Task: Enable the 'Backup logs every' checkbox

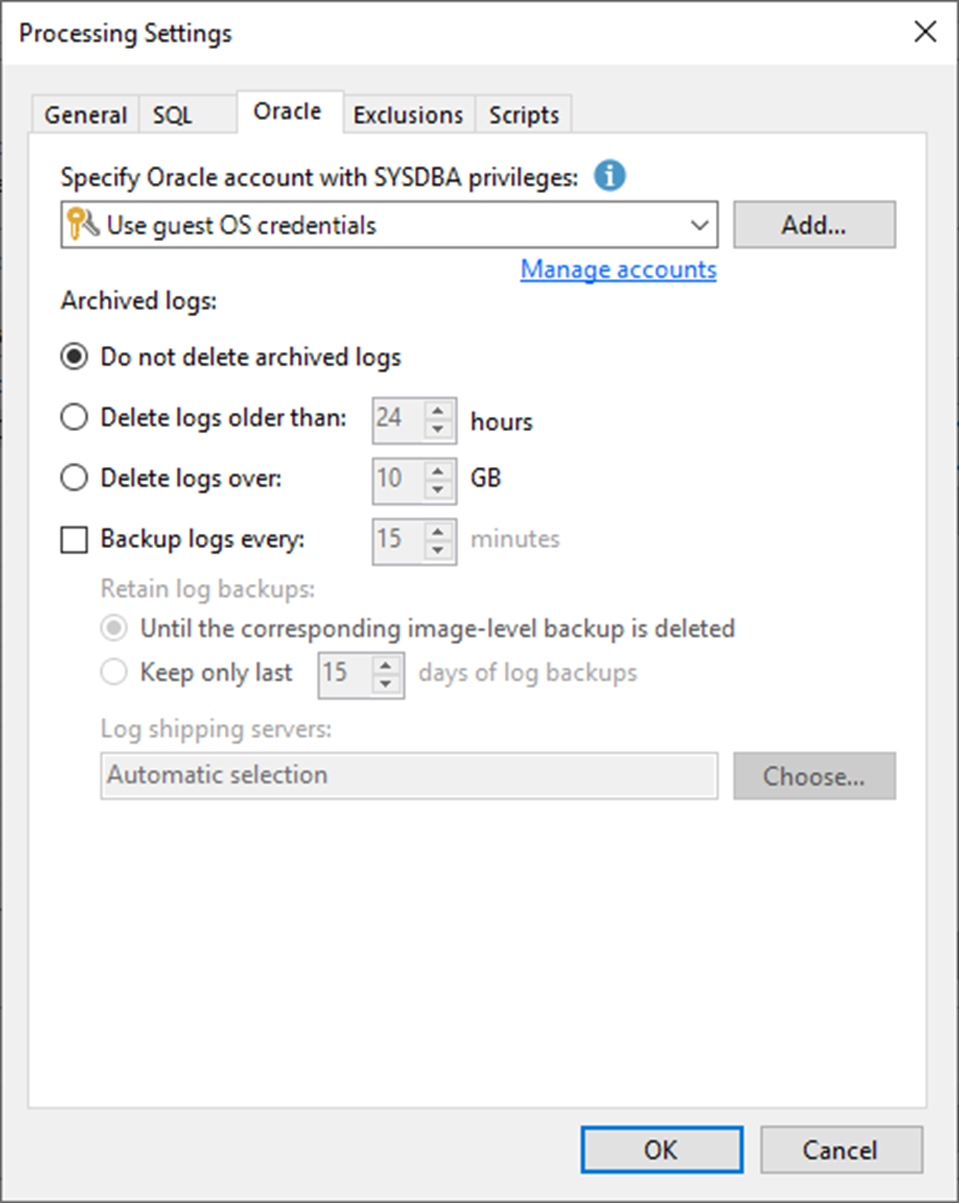Action: [x=73, y=539]
